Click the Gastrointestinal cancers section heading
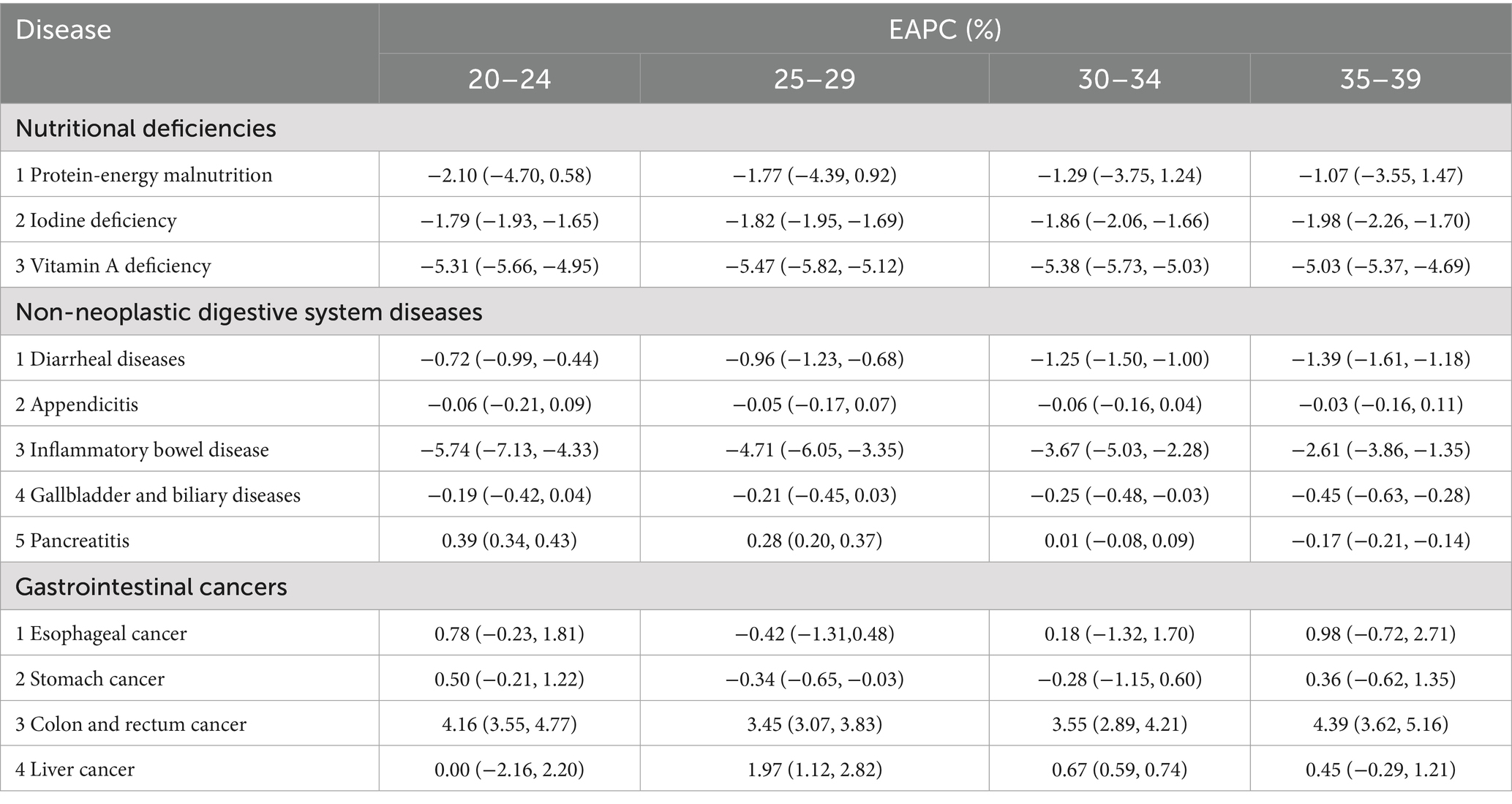Image resolution: width=1512 pixels, height=804 pixels. pos(151,587)
